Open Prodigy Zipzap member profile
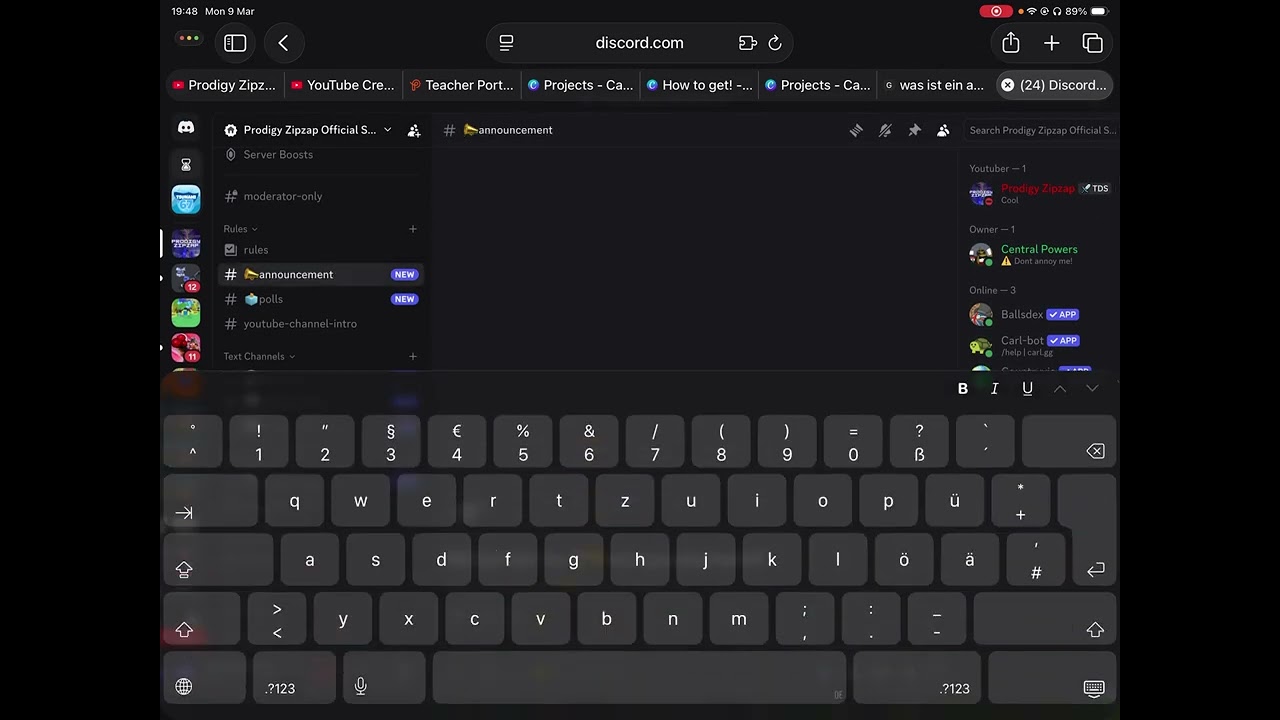 [x=1040, y=193]
